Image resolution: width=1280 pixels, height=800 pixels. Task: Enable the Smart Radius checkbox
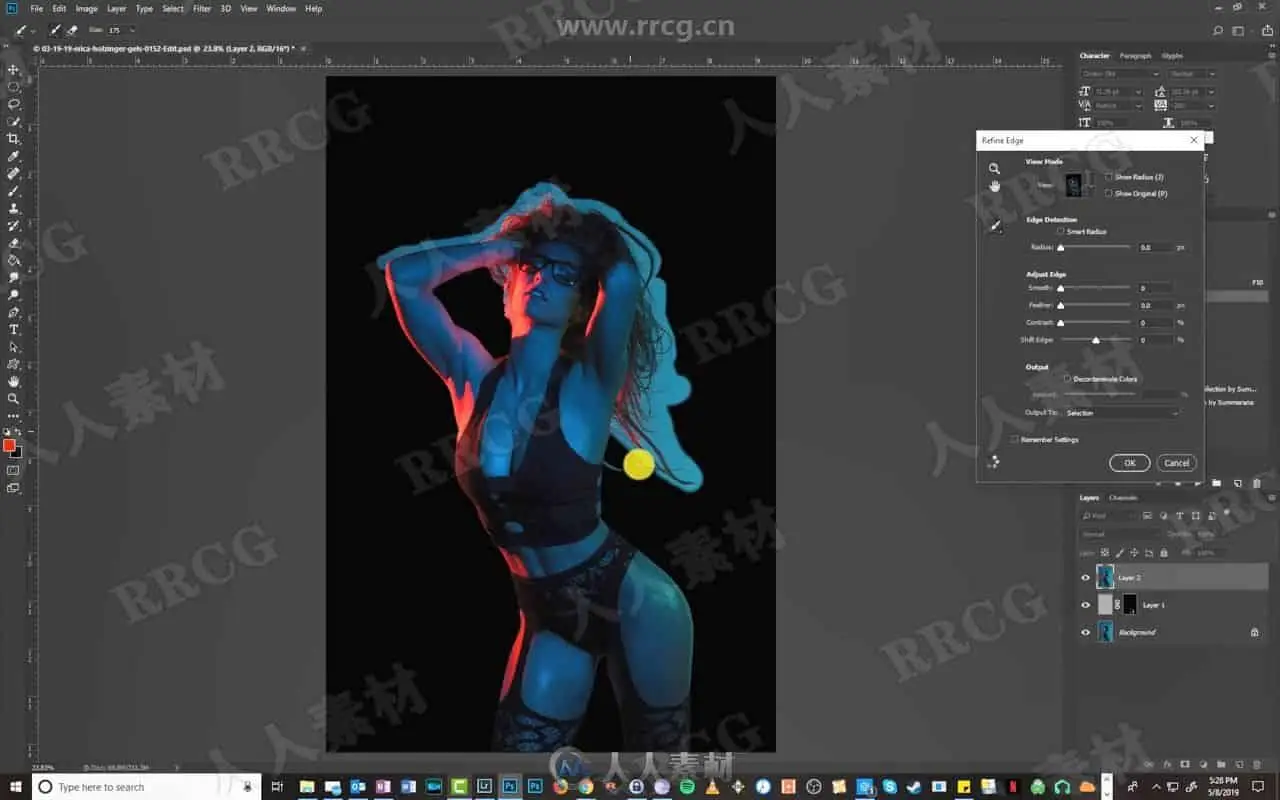click(x=1061, y=231)
